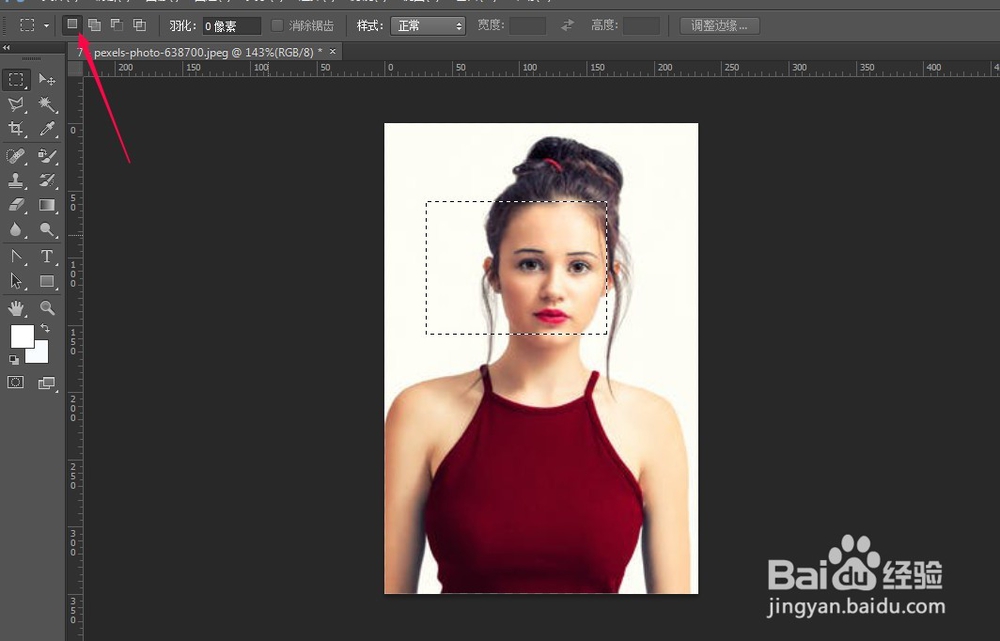Select the Zoom tool

point(47,308)
